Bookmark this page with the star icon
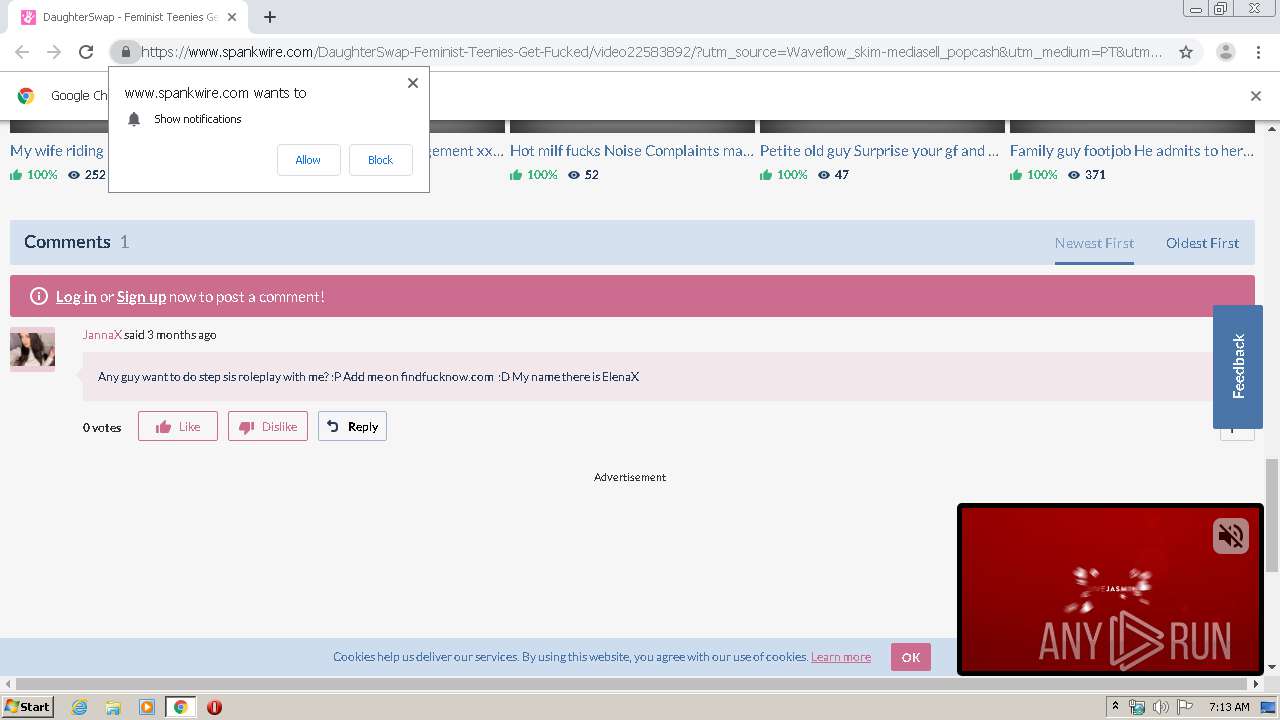 1186,52
